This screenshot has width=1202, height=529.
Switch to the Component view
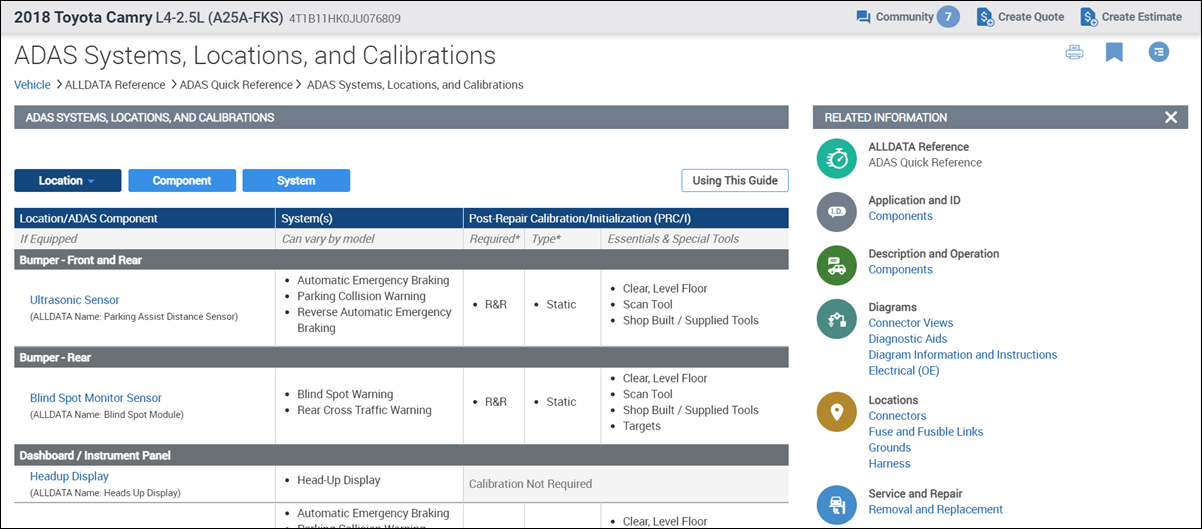pyautogui.click(x=182, y=181)
